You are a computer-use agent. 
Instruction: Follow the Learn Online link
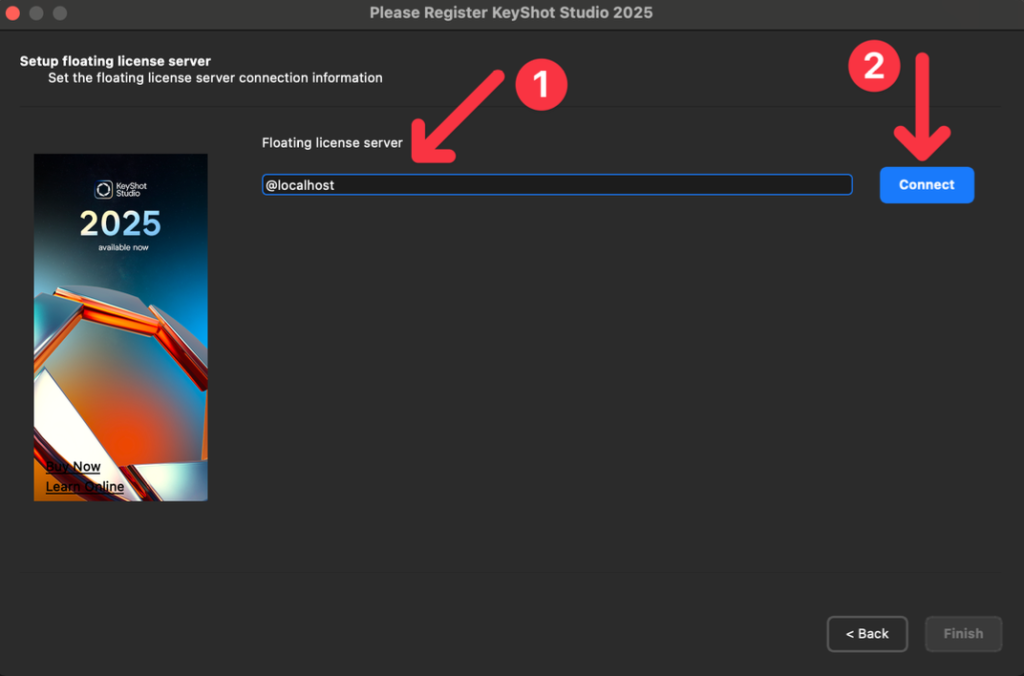84,486
